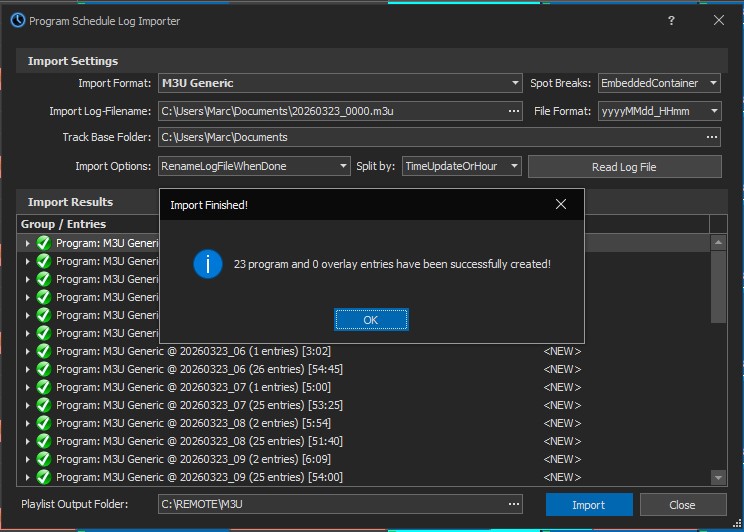Image resolution: width=744 pixels, height=532 pixels.
Task: Click the blue information icon in dialog
Action: 207,264
